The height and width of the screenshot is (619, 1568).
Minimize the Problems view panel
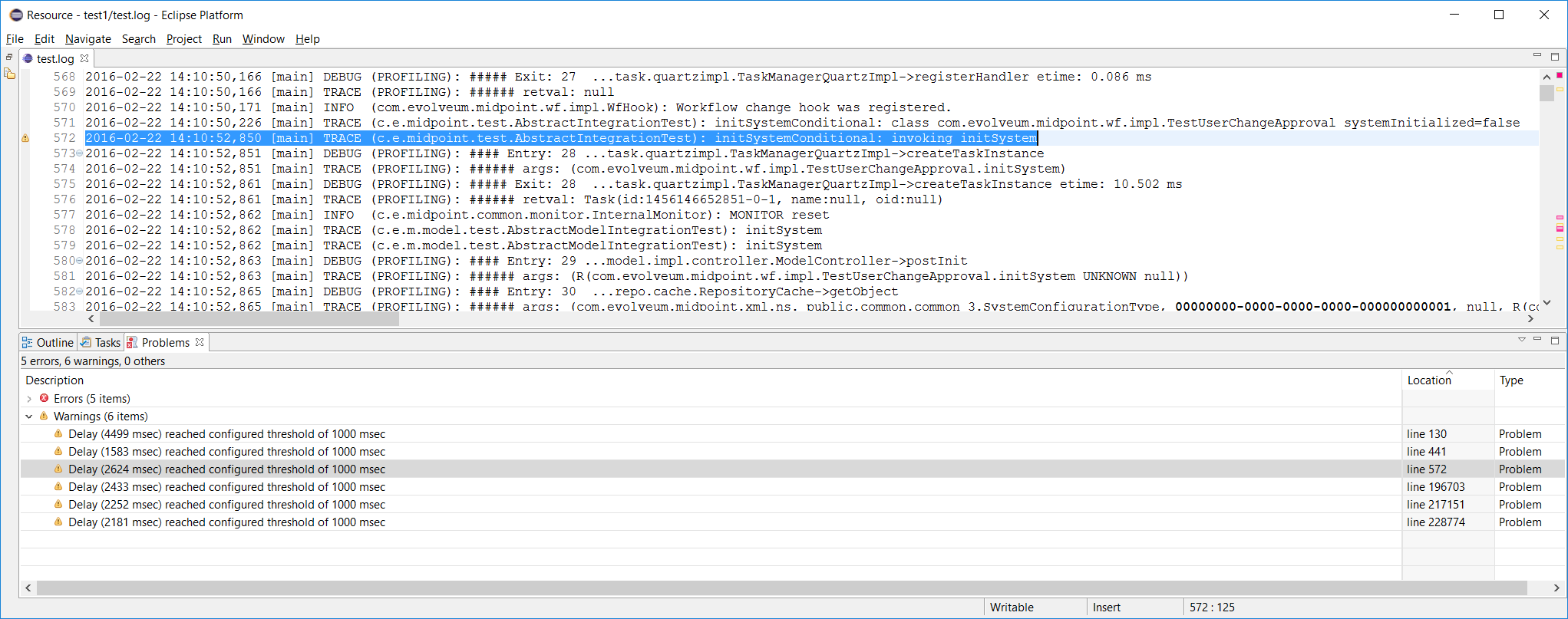click(1537, 340)
